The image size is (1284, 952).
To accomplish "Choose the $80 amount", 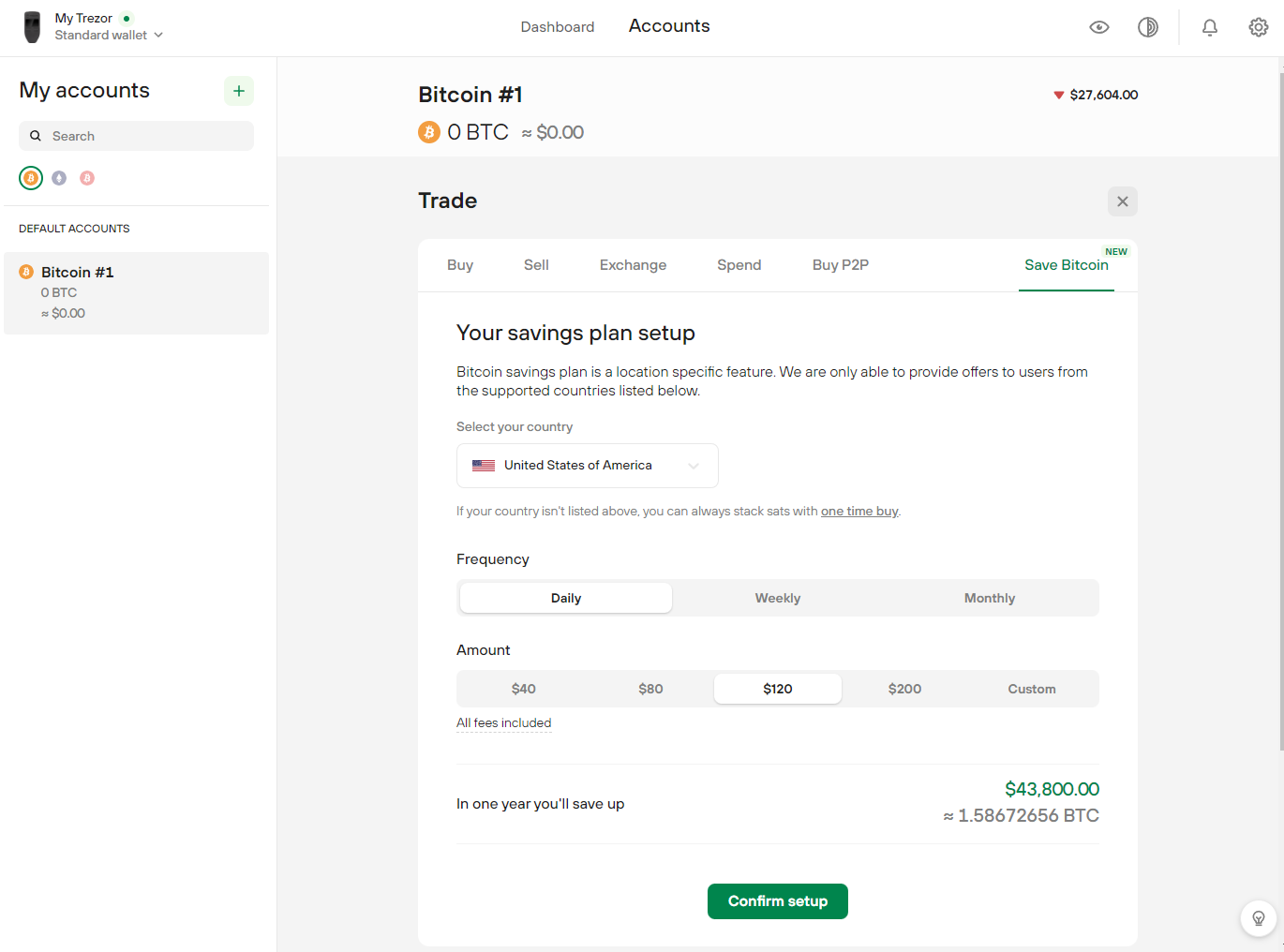I will coord(650,689).
